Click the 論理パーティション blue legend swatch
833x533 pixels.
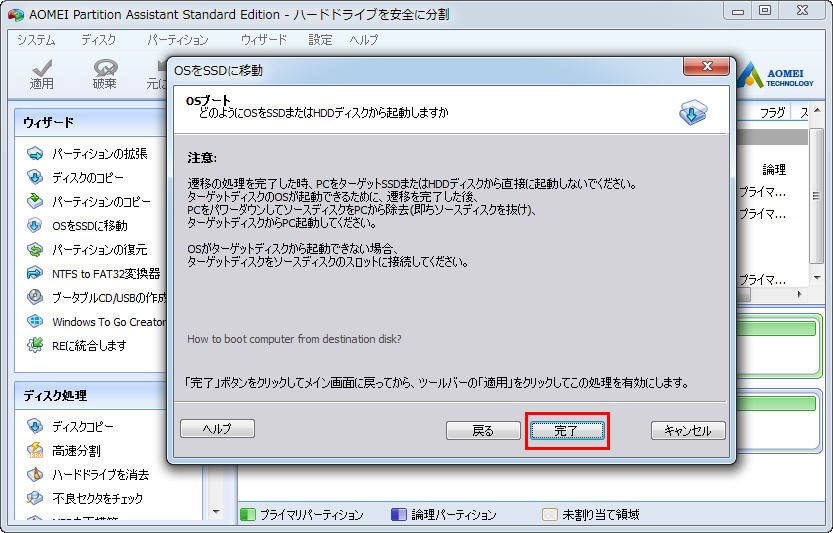398,514
